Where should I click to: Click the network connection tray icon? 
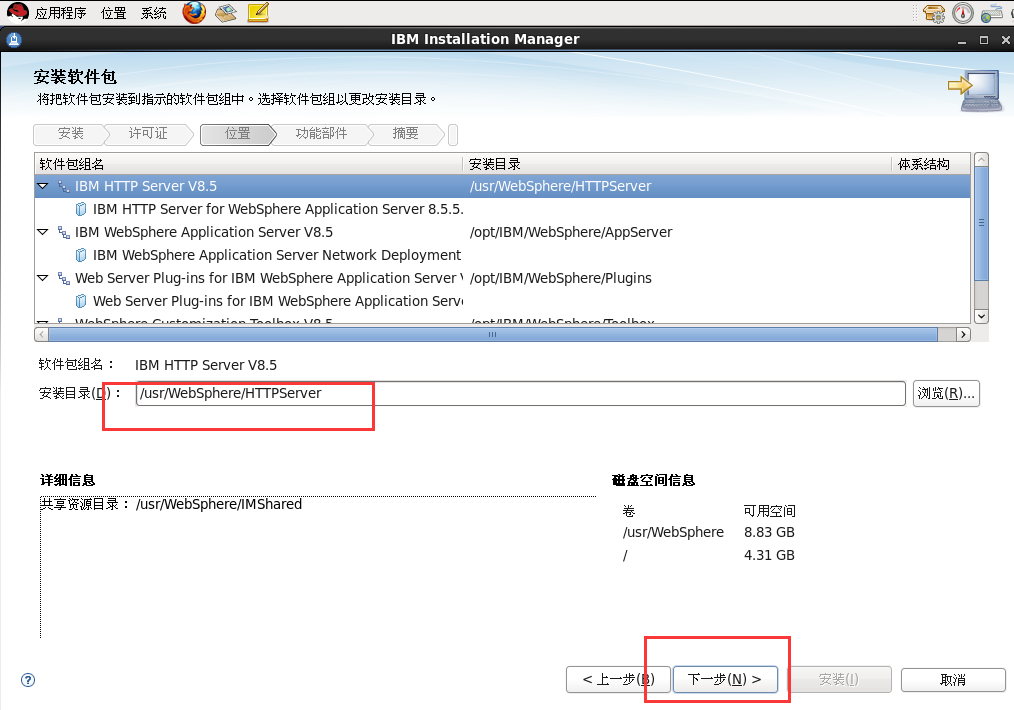(x=991, y=13)
